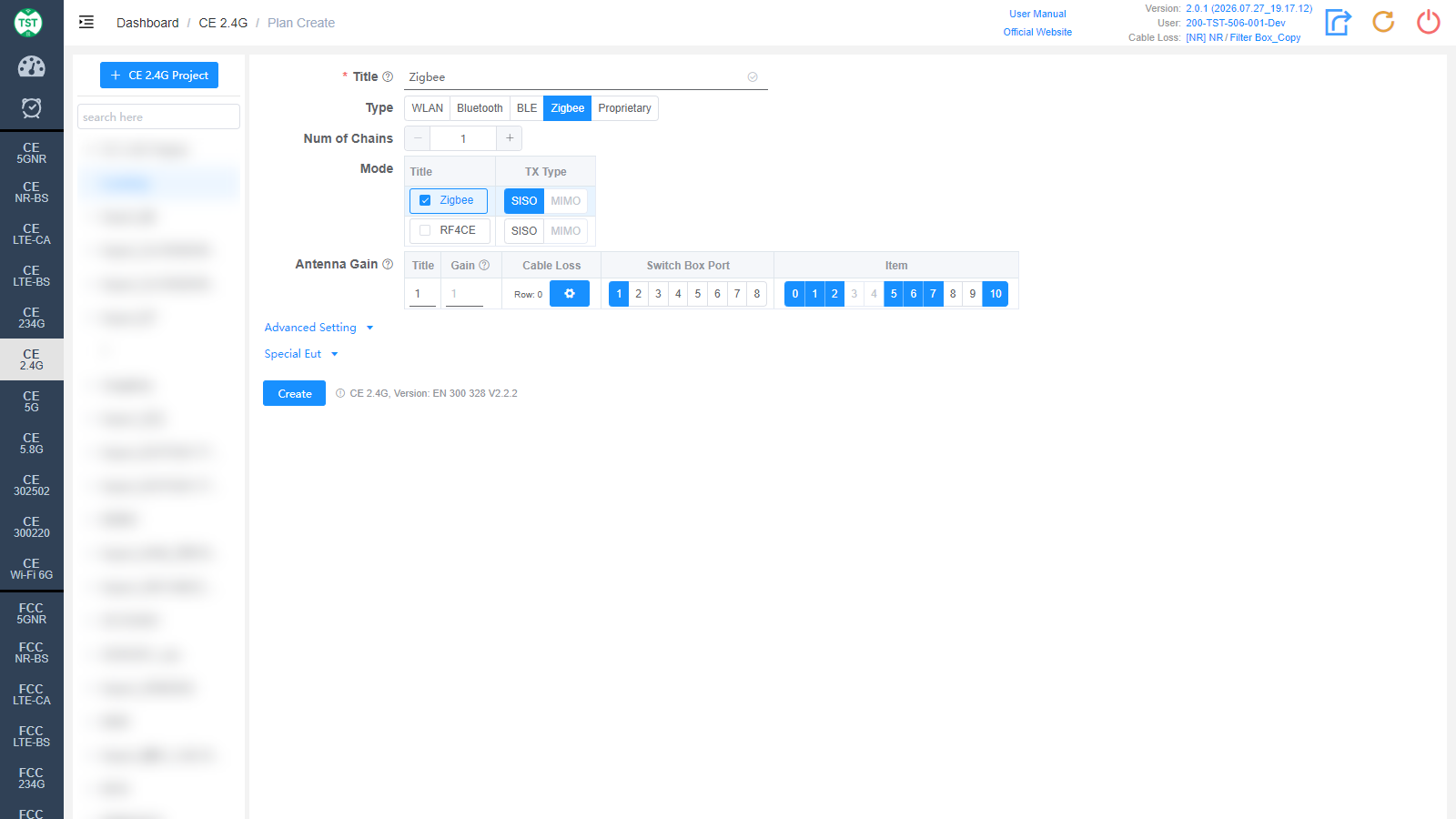Uncheck the Zigbee mode checkbox
Viewport: 1456px width, 819px height.
pos(425,200)
